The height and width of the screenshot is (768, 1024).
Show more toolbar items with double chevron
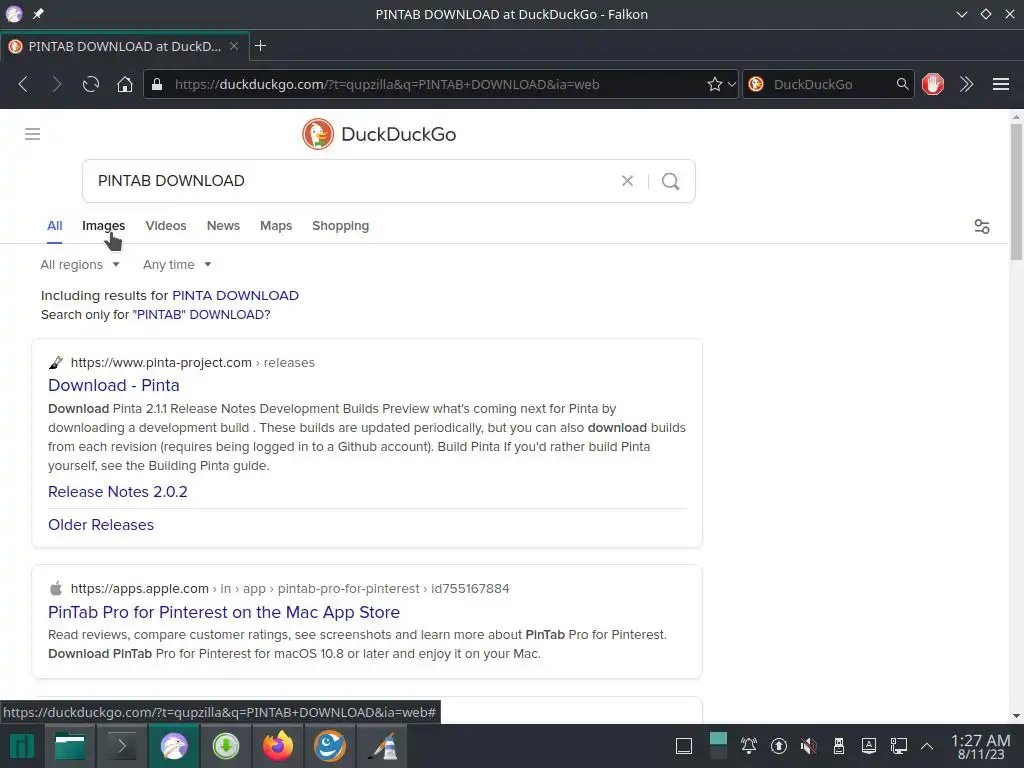pyautogui.click(x=967, y=84)
